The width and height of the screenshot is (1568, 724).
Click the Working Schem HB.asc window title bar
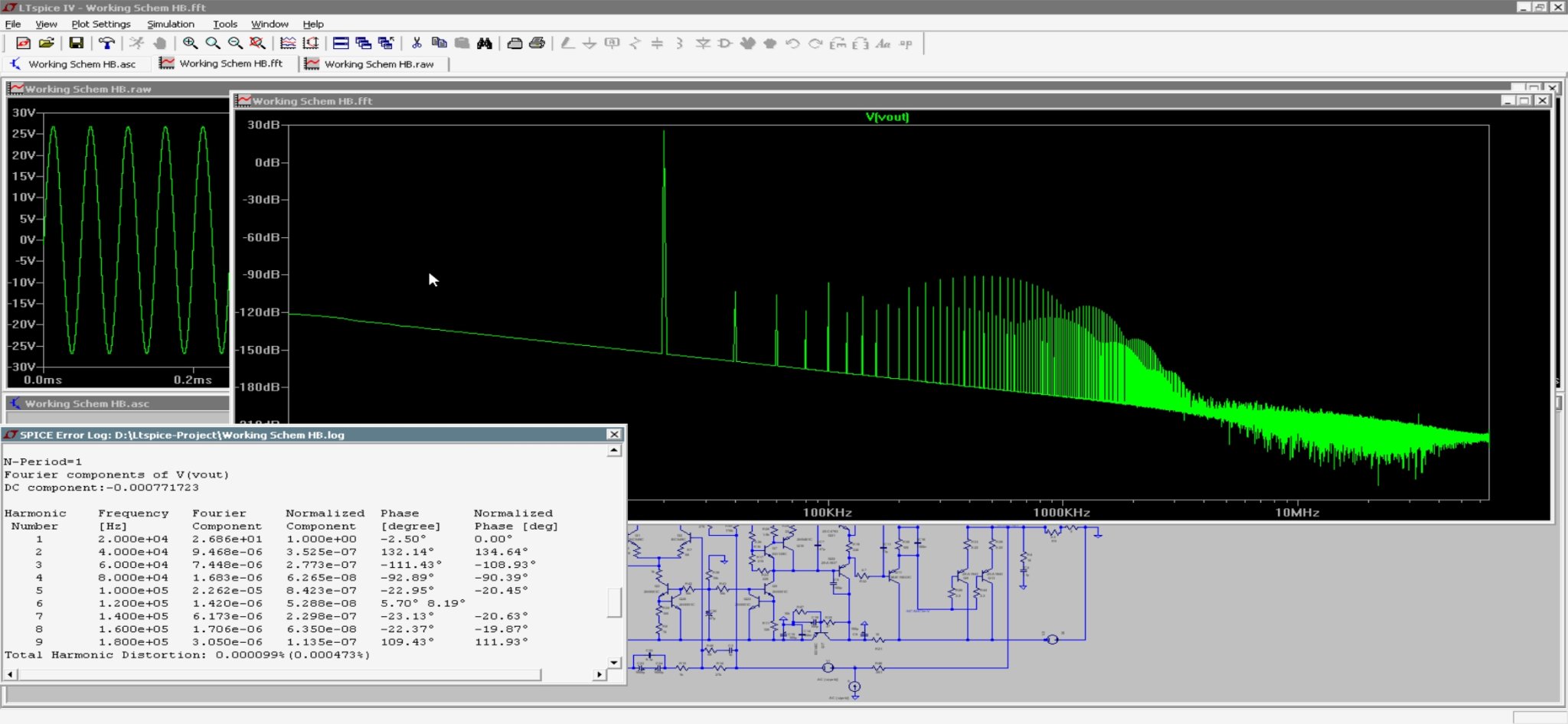(118, 403)
